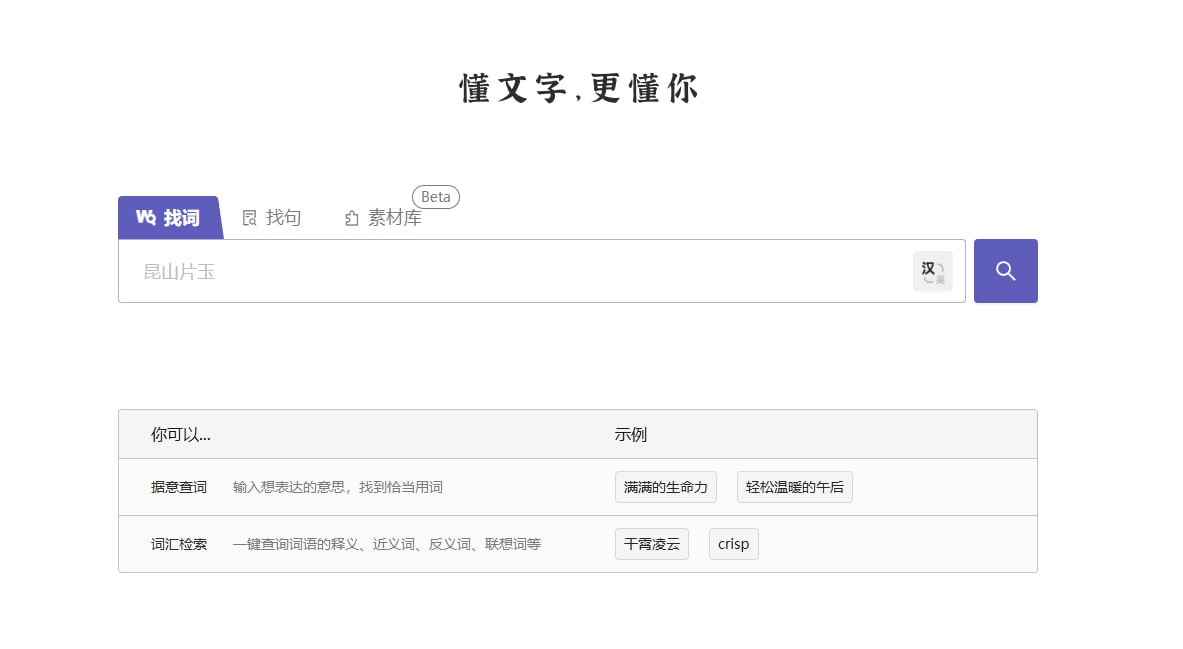Try the example 满满的生命力
This screenshot has width=1183, height=649.
coord(665,488)
